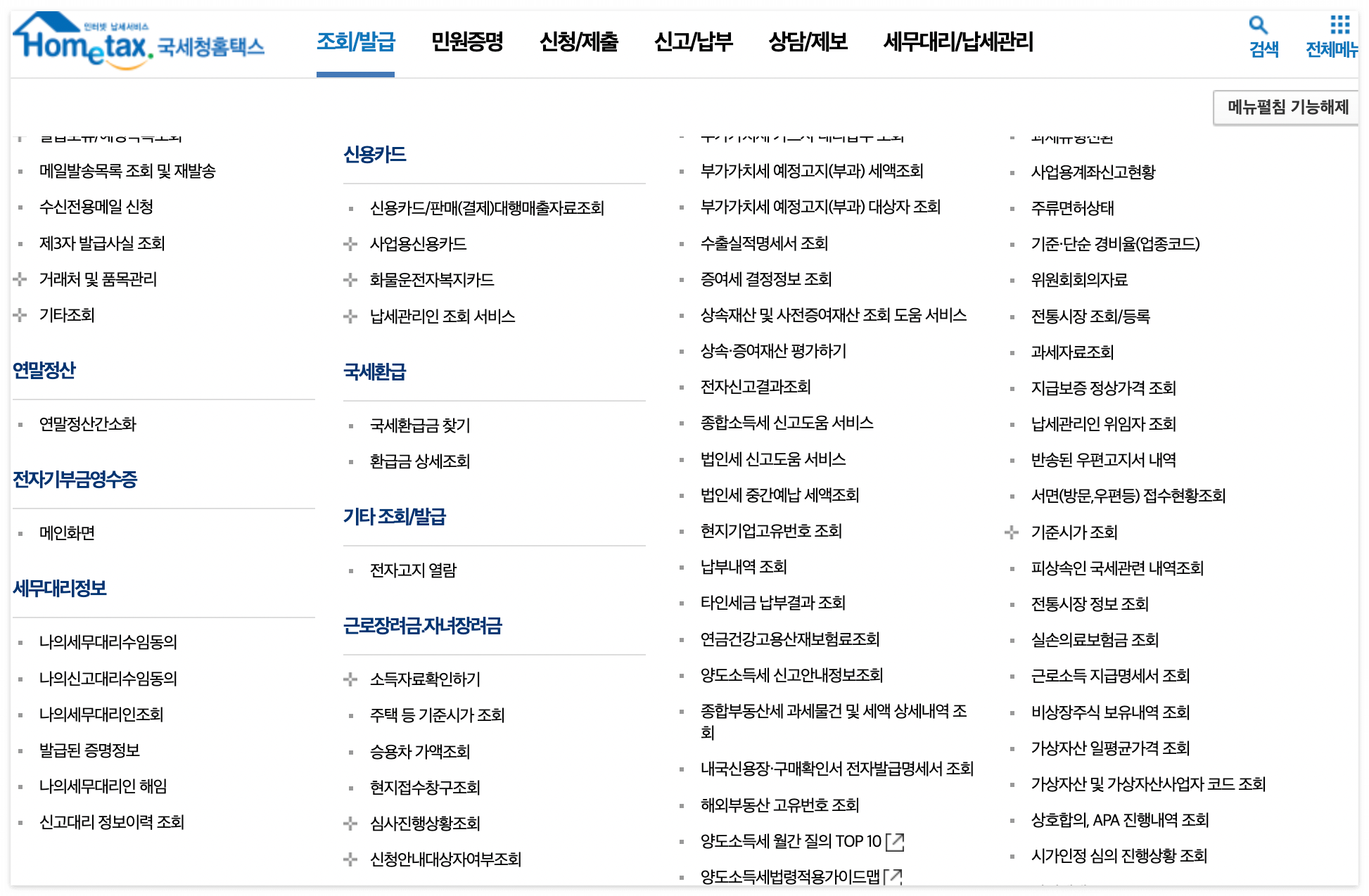Viewport: 1369px width, 896px height.
Task: Open 전자고지 열람
Action: [x=413, y=570]
